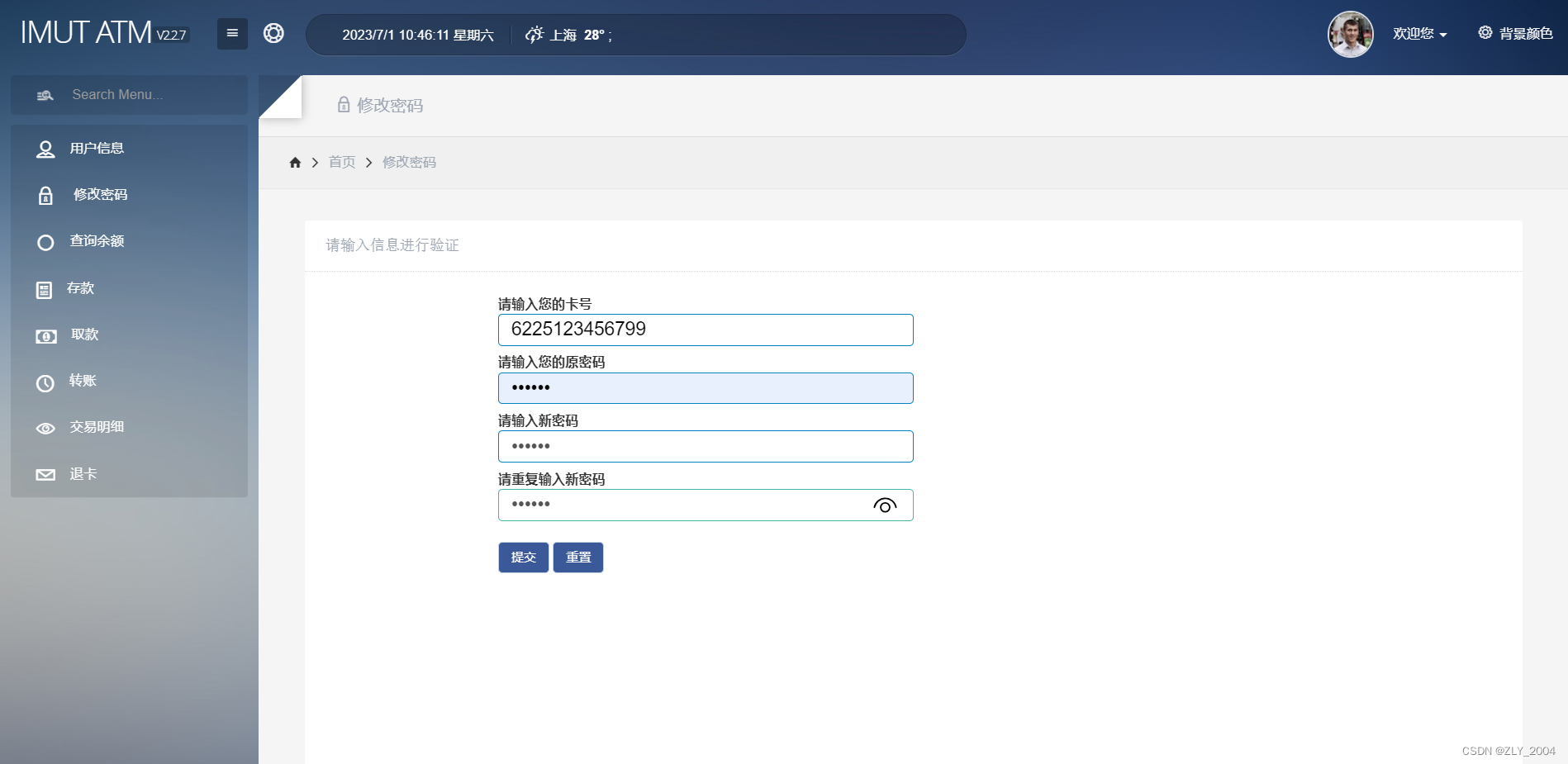Screen dimensions: 1568x764
Task: Select the 用户信息 user info icon
Action: point(45,149)
